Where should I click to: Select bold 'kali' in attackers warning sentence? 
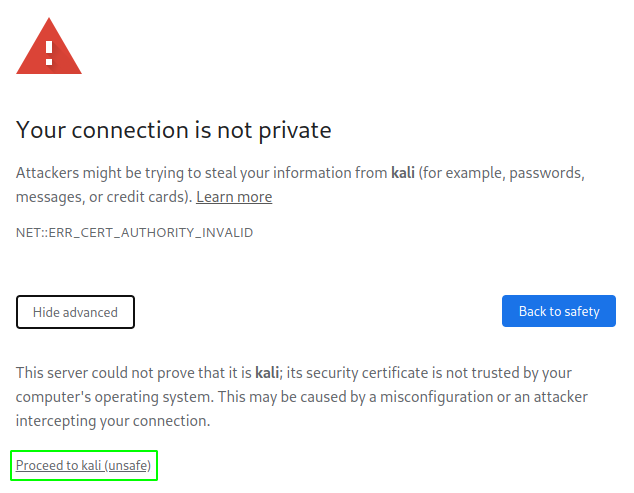403,173
